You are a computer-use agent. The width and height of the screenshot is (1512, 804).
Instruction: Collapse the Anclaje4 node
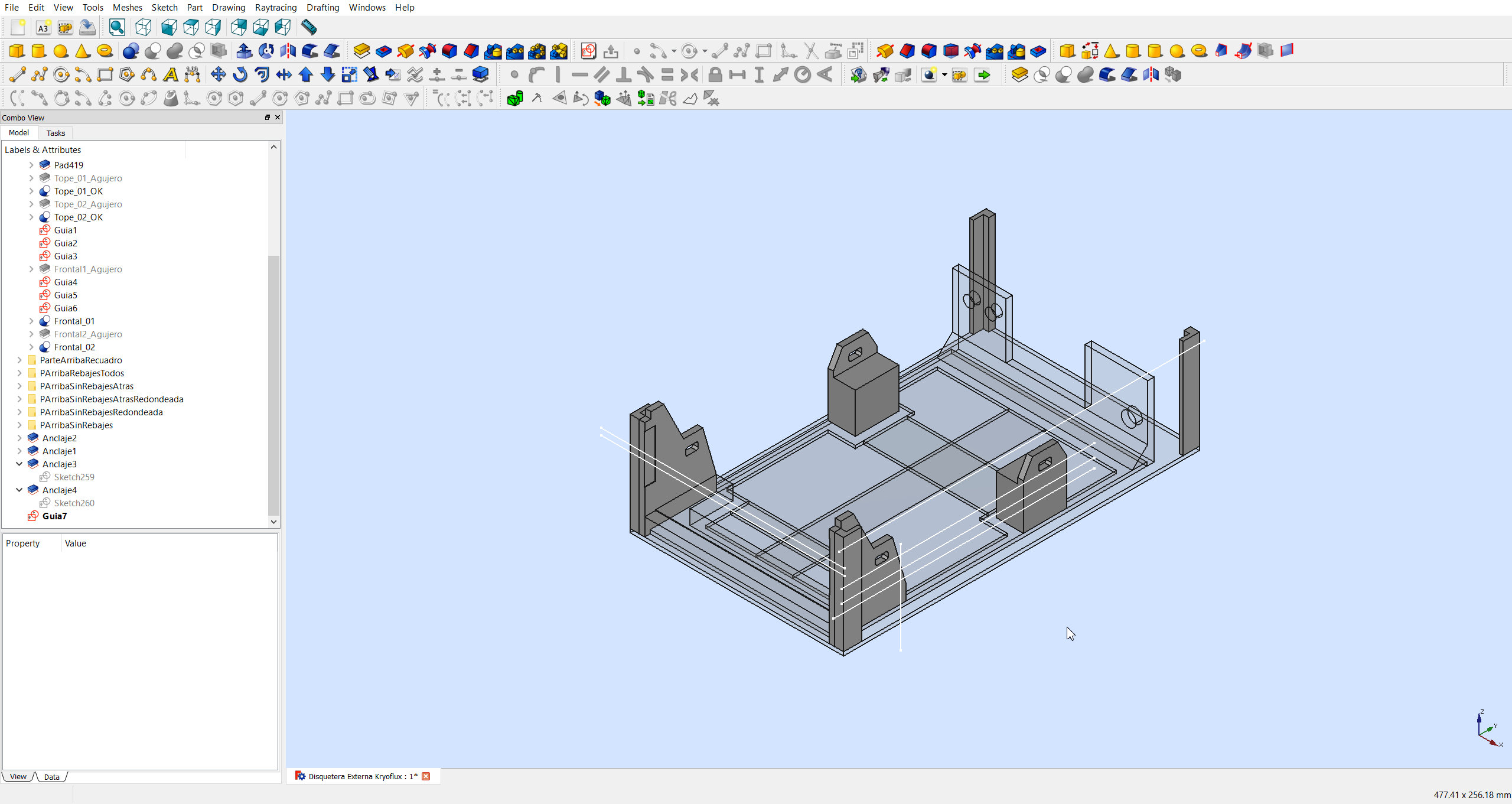point(19,490)
